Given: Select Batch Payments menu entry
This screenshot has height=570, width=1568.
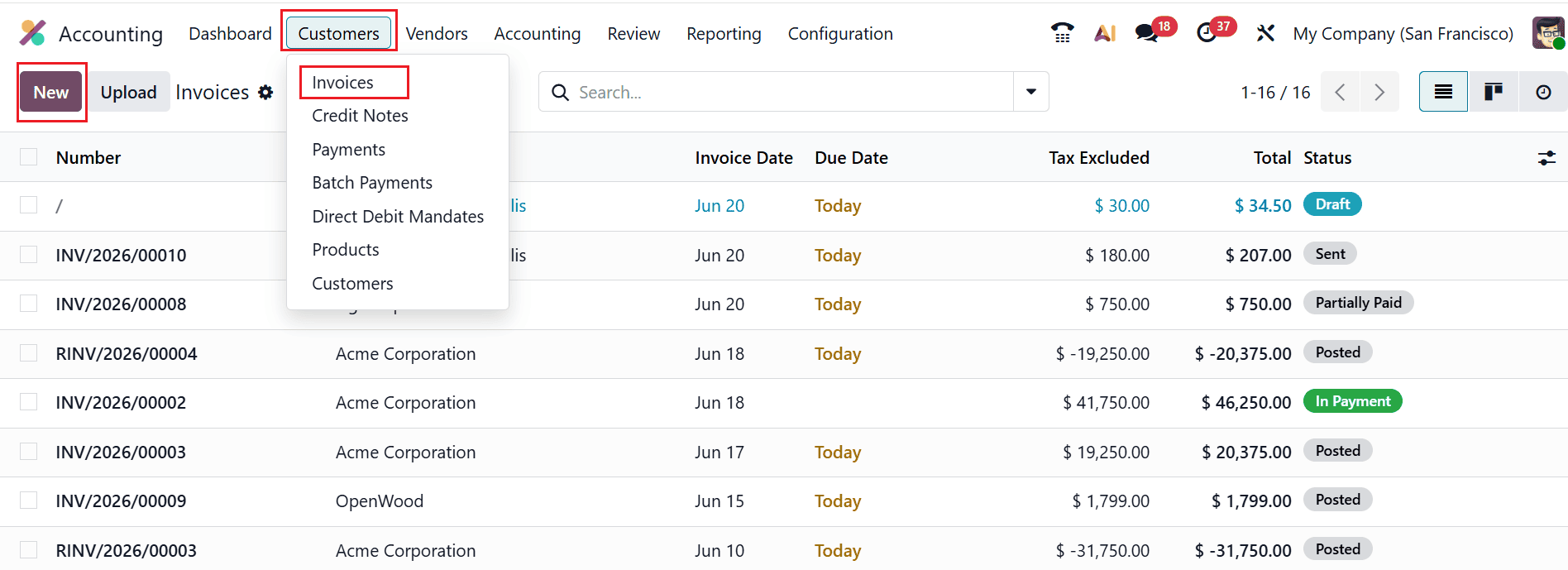Looking at the screenshot, I should [372, 183].
